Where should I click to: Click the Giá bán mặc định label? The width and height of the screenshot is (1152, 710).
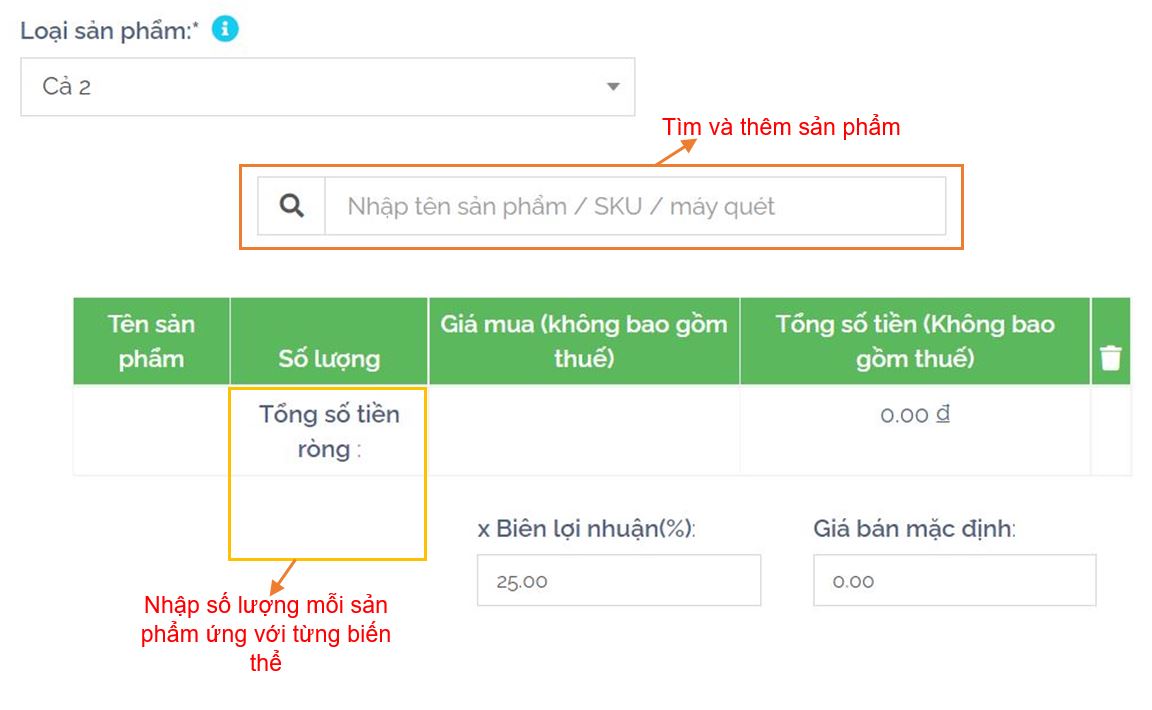pyautogui.click(x=914, y=529)
